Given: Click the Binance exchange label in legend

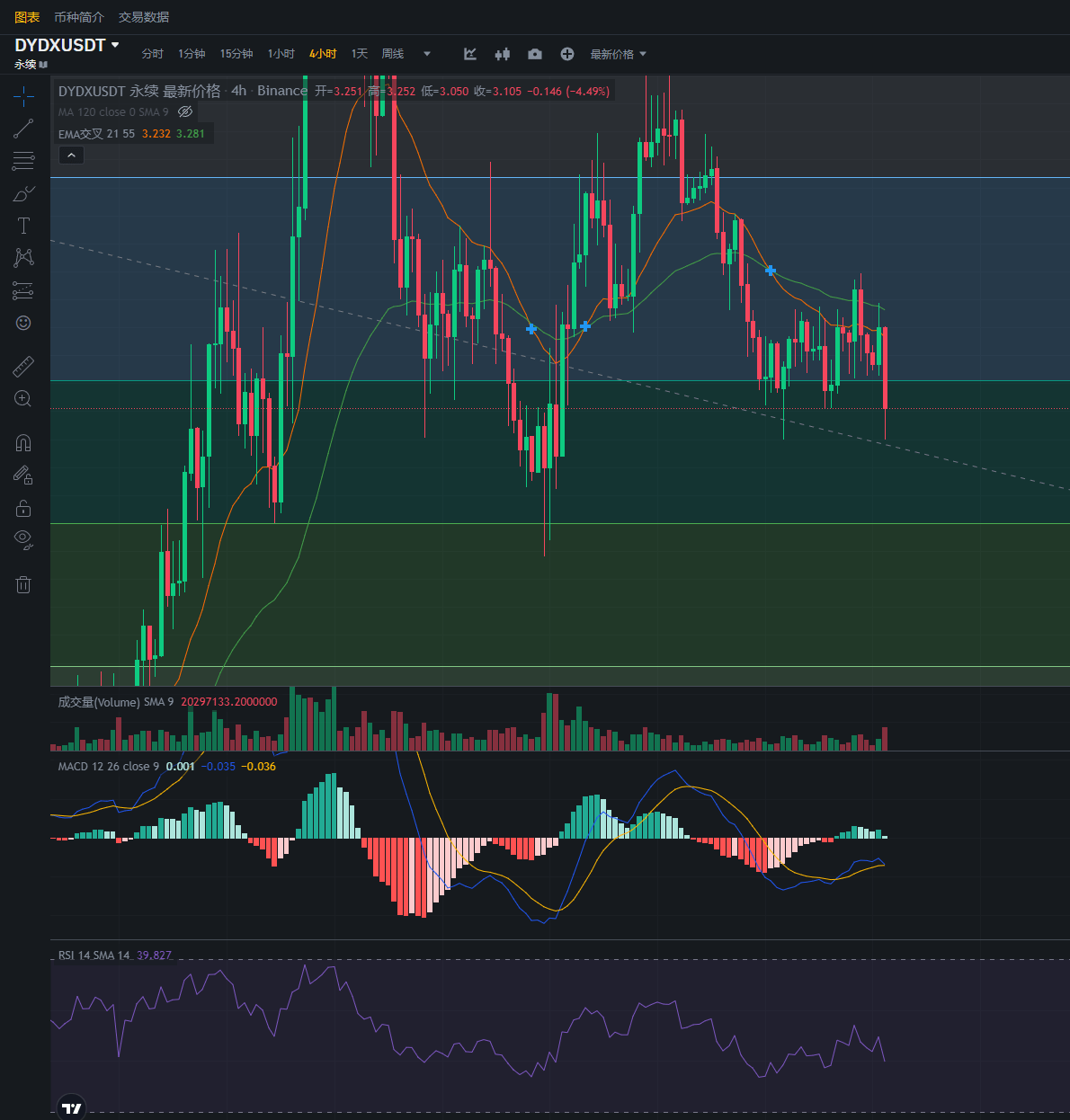Looking at the screenshot, I should 282,91.
